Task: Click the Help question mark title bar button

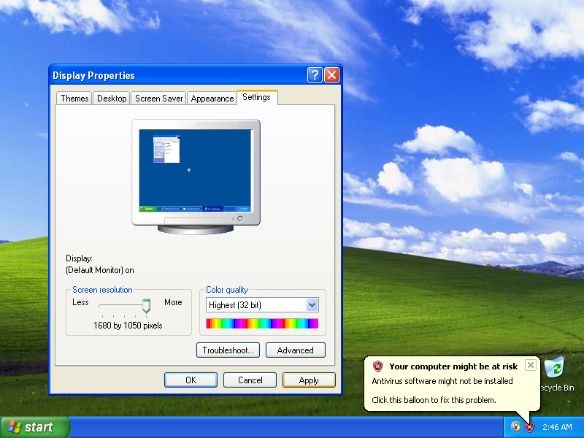Action: (314, 75)
